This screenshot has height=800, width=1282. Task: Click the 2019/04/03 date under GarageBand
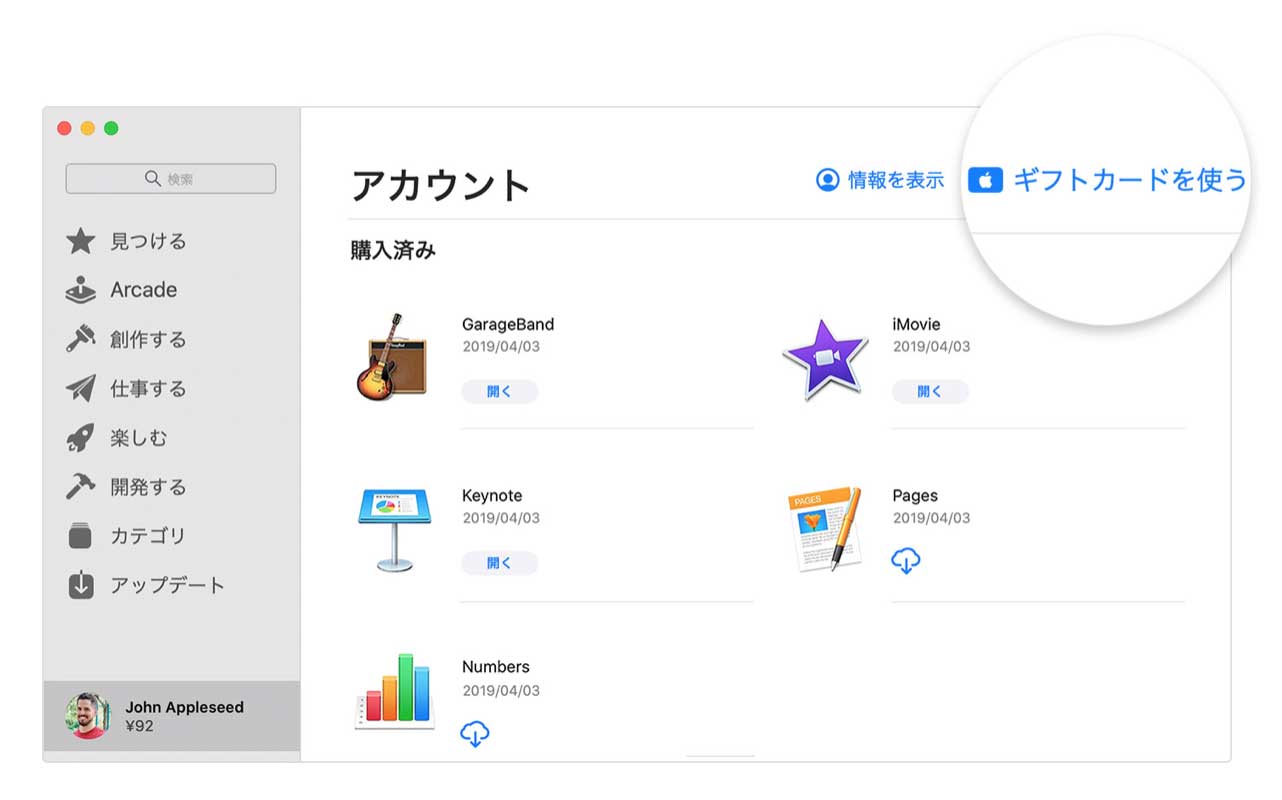pyautogui.click(x=501, y=347)
